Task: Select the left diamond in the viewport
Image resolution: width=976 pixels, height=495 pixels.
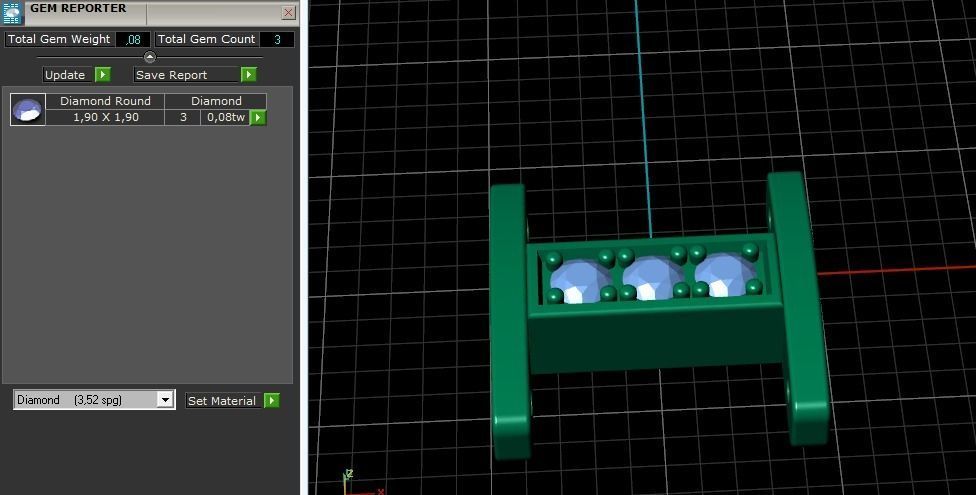Action: click(580, 281)
